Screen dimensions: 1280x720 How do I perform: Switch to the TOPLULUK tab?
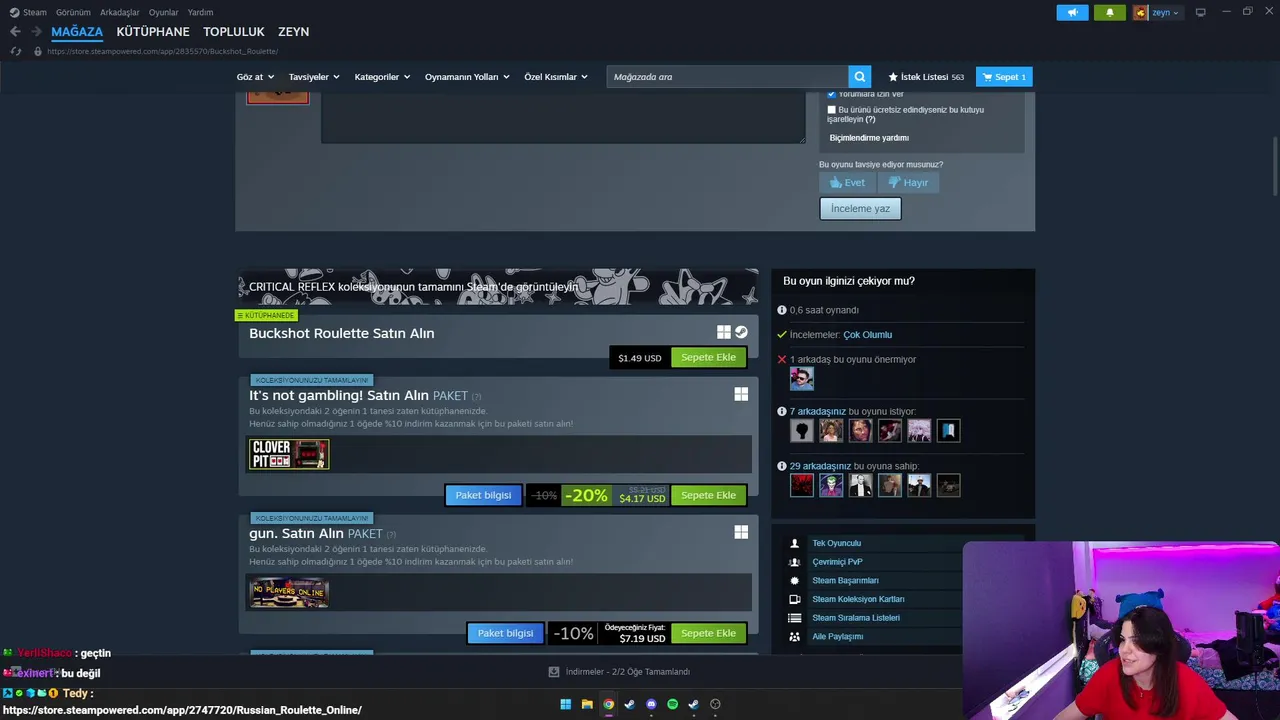point(234,32)
